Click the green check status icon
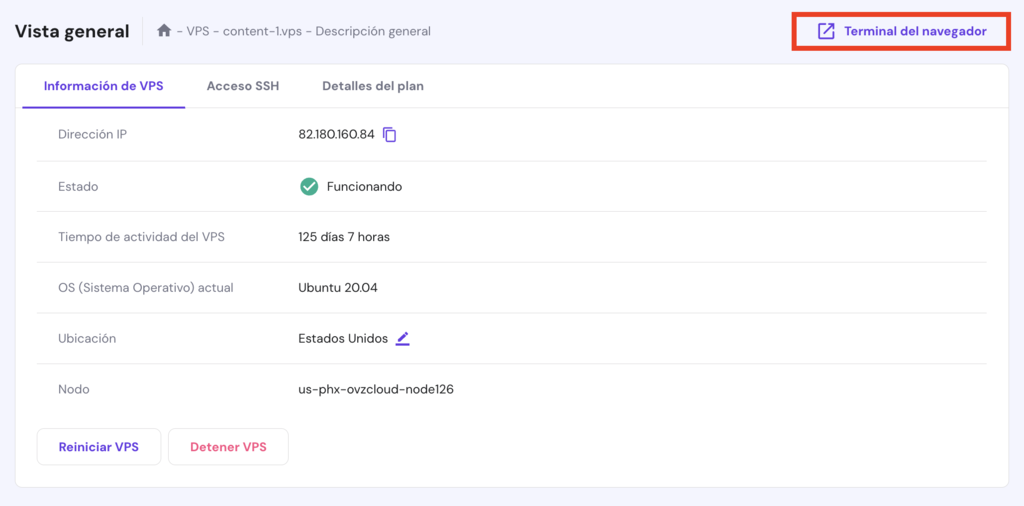The height and width of the screenshot is (506, 1024). (x=309, y=186)
